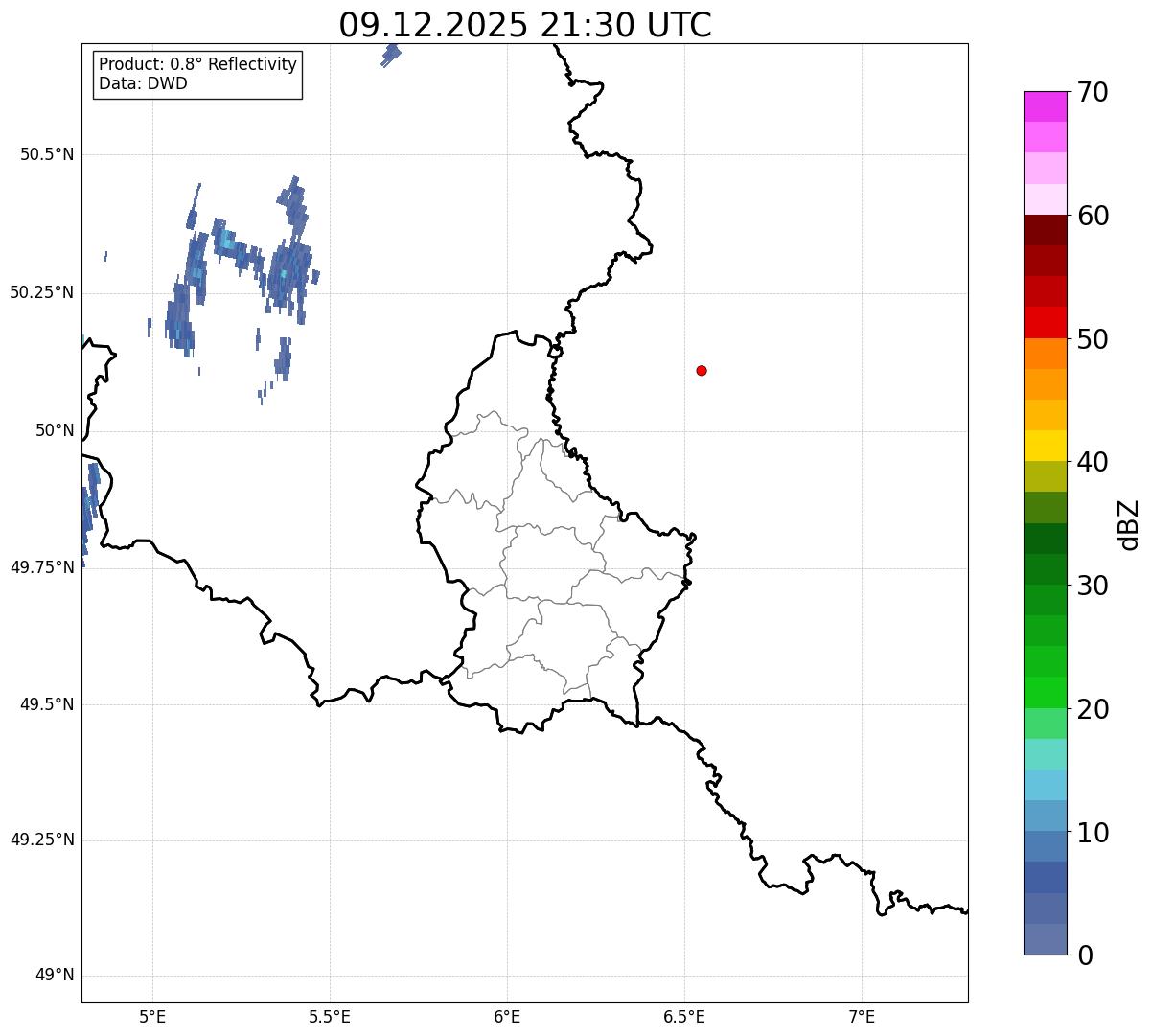Click the "Product: 0.8° Reflectivity" label
1152x1036 pixels.
click(198, 65)
